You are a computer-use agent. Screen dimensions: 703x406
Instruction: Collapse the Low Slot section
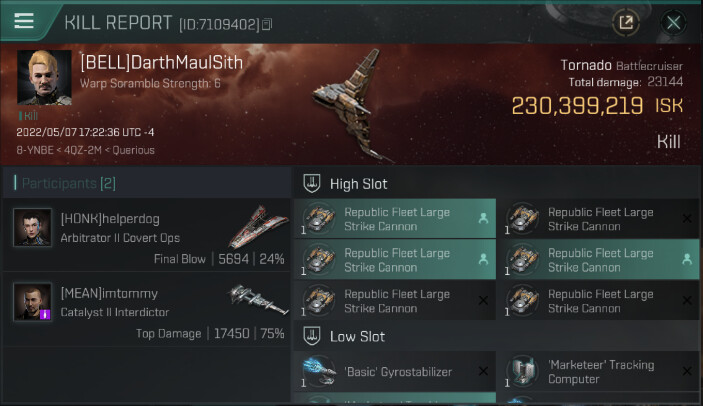click(310, 336)
